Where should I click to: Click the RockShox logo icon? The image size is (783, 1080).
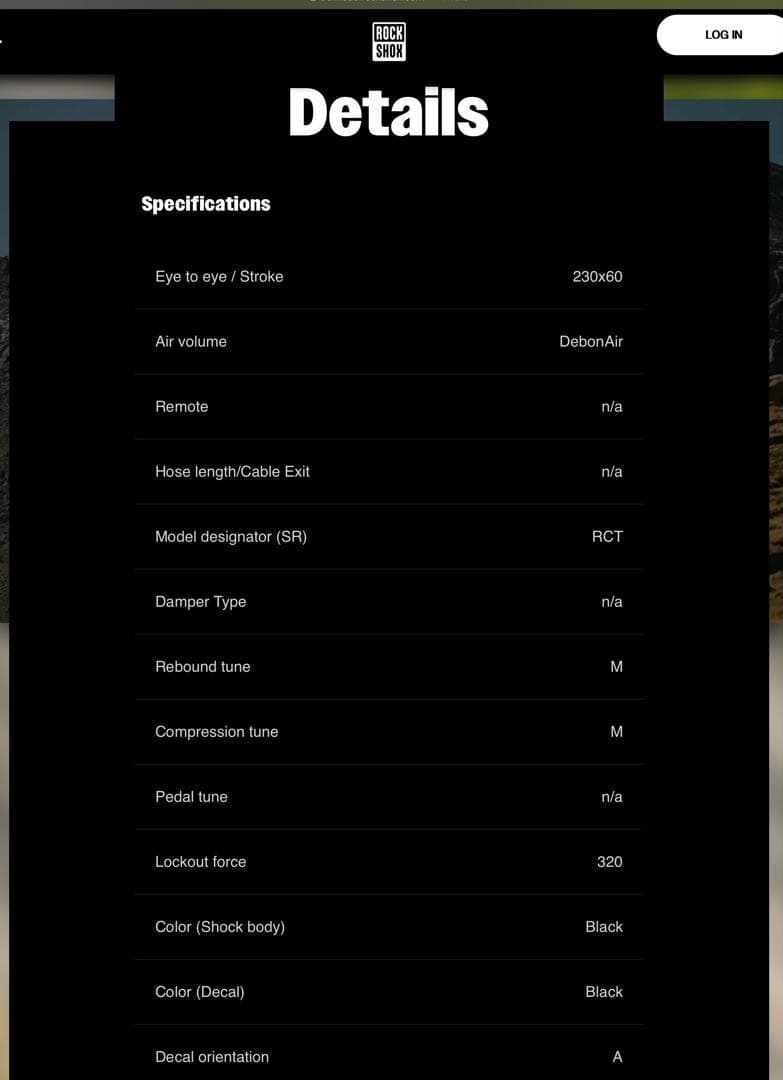click(389, 42)
